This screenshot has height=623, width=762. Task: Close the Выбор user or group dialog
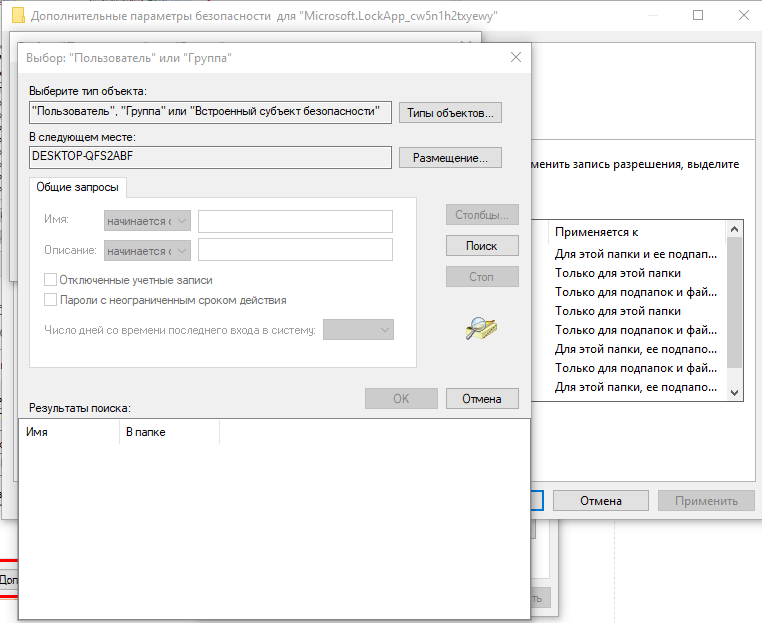pyautogui.click(x=516, y=57)
